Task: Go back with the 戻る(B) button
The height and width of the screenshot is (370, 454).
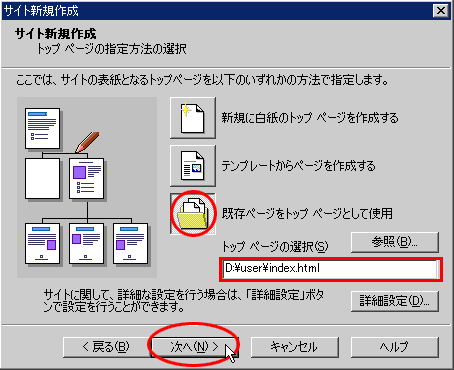Action: pos(106,347)
